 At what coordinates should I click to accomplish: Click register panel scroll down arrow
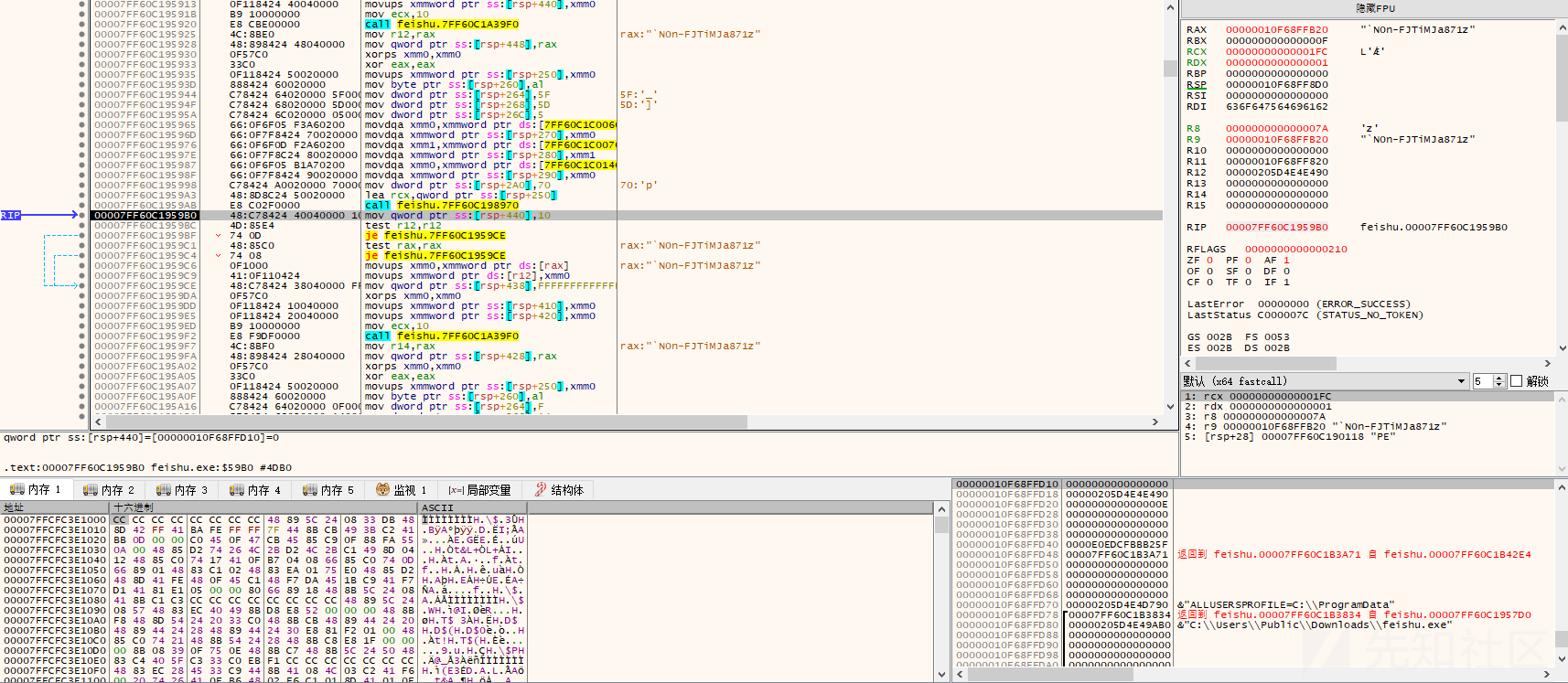pyautogui.click(x=1561, y=348)
